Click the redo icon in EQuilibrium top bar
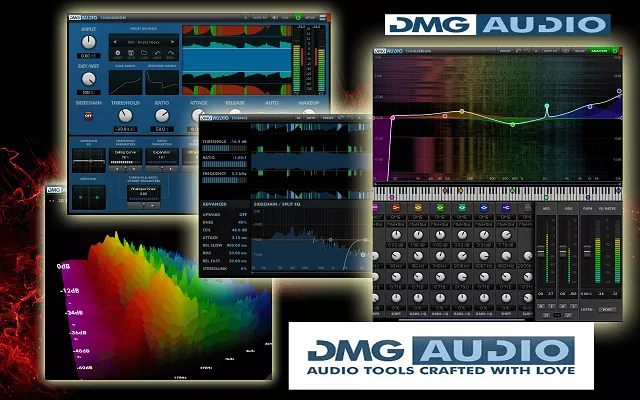Image resolution: width=640 pixels, height=400 pixels. pyautogui.click(x=527, y=51)
